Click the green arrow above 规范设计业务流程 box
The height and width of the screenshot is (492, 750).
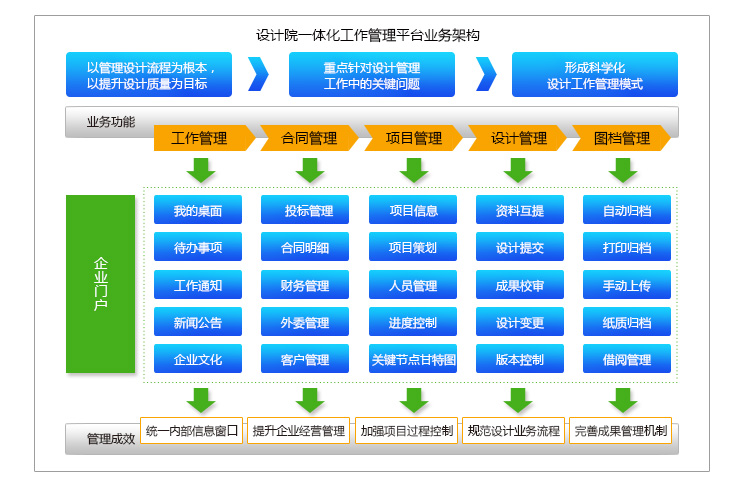(x=518, y=400)
